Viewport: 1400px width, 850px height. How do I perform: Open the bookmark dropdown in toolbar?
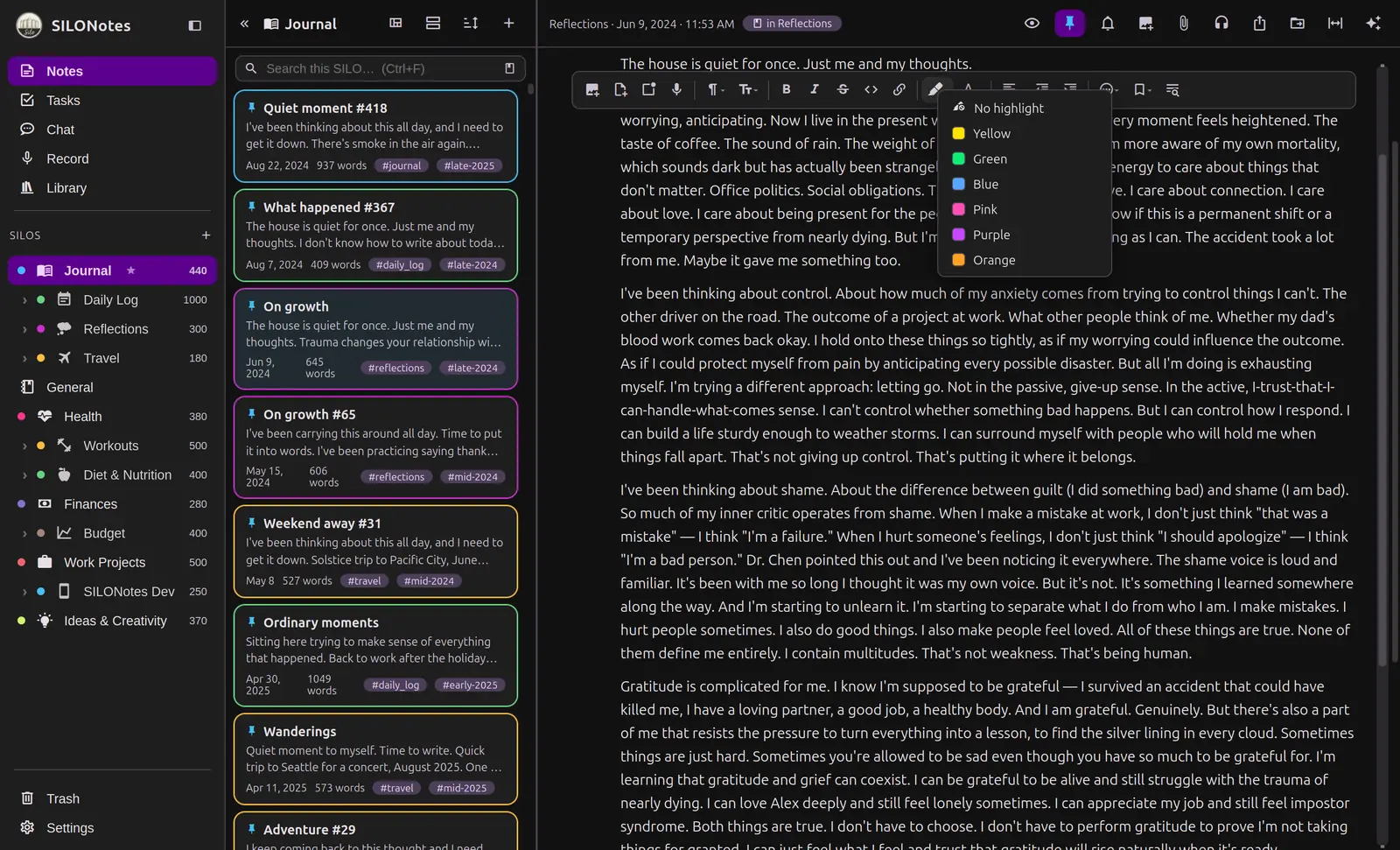click(1142, 89)
